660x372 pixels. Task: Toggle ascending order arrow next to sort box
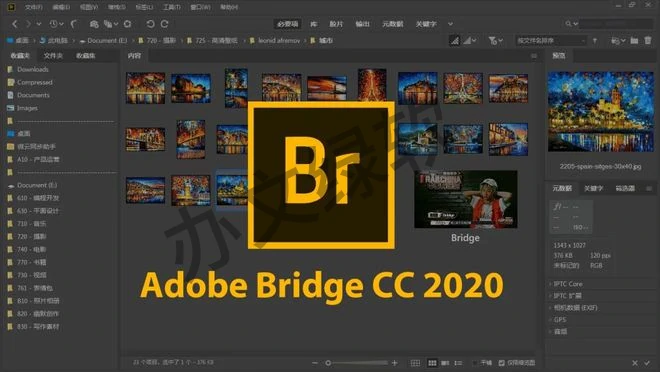[595, 40]
